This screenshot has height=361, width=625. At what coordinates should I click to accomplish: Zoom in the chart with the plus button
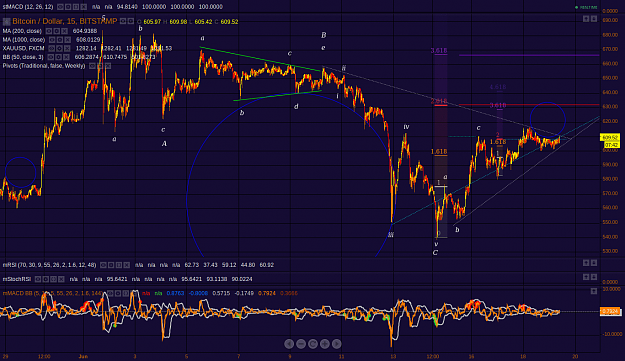(x=325, y=344)
